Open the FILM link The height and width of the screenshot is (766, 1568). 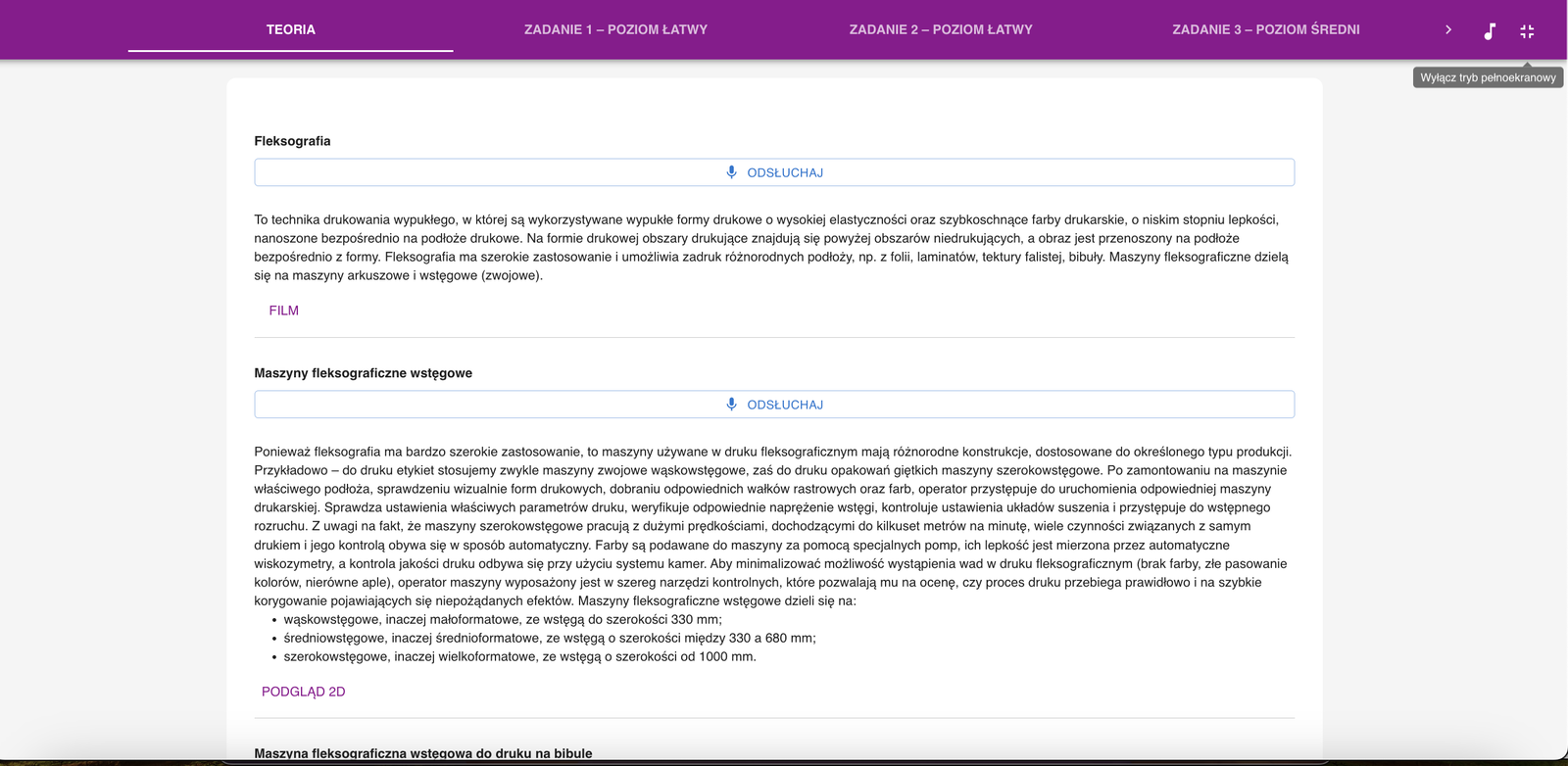(x=284, y=311)
